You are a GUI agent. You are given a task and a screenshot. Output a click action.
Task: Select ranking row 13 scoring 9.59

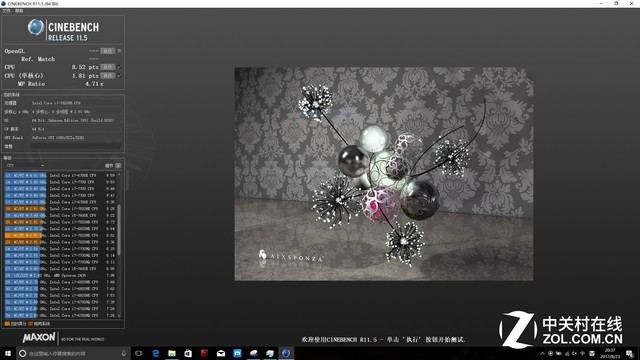point(60,176)
